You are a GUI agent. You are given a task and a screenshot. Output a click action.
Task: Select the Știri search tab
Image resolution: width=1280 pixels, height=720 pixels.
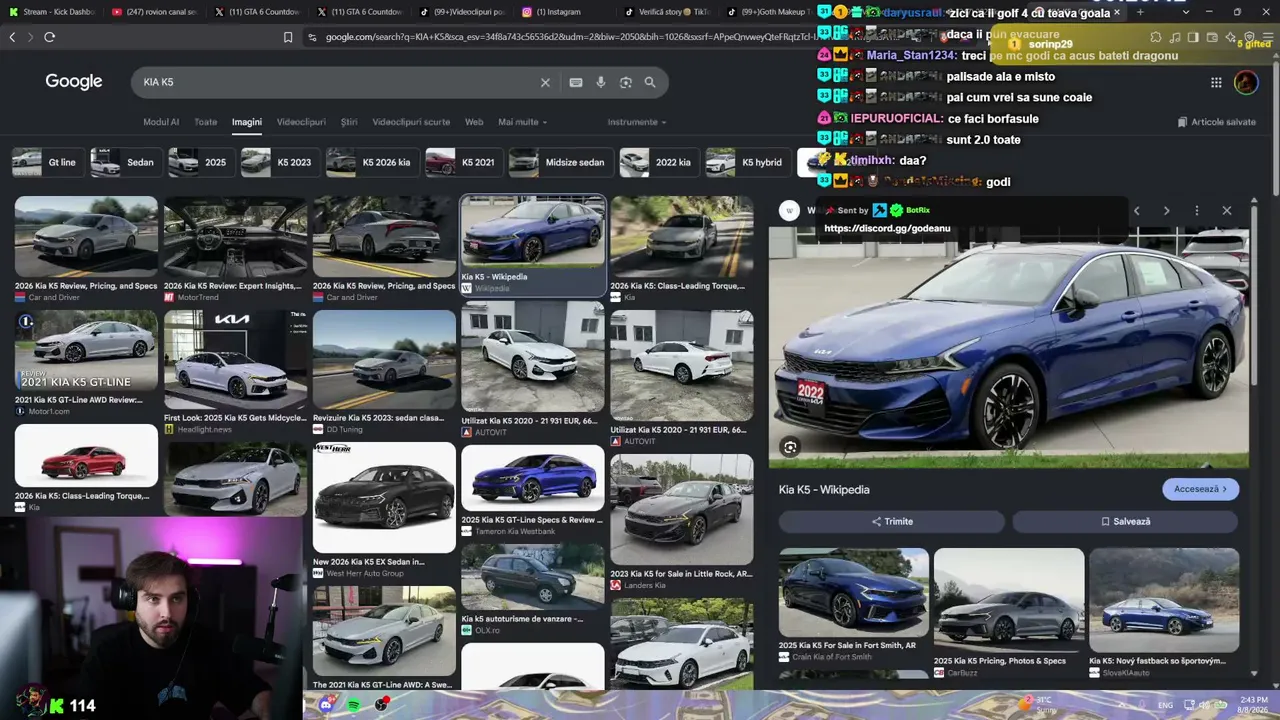(x=349, y=122)
